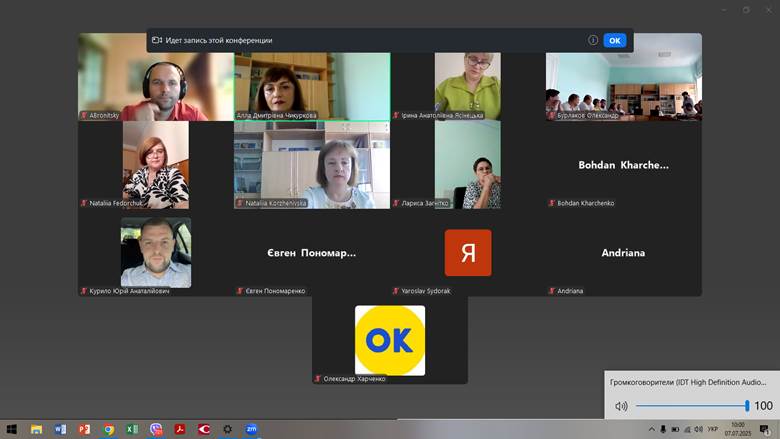The width and height of the screenshot is (780, 439).
Task: Mute speakers using the volume popup icon
Action: tap(621, 406)
